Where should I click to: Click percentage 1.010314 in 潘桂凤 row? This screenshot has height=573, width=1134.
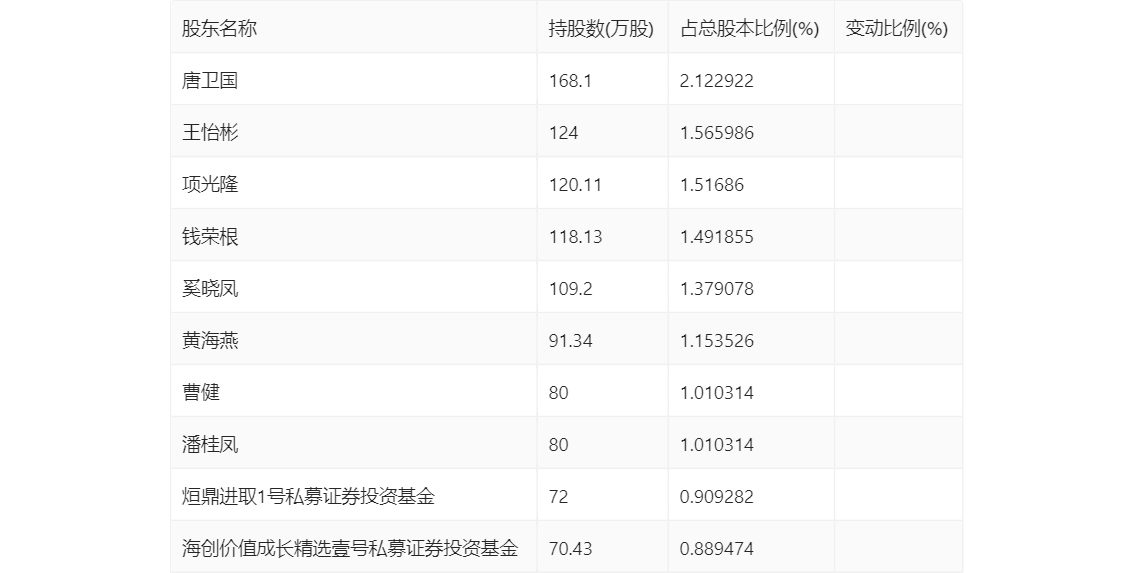[x=717, y=445]
